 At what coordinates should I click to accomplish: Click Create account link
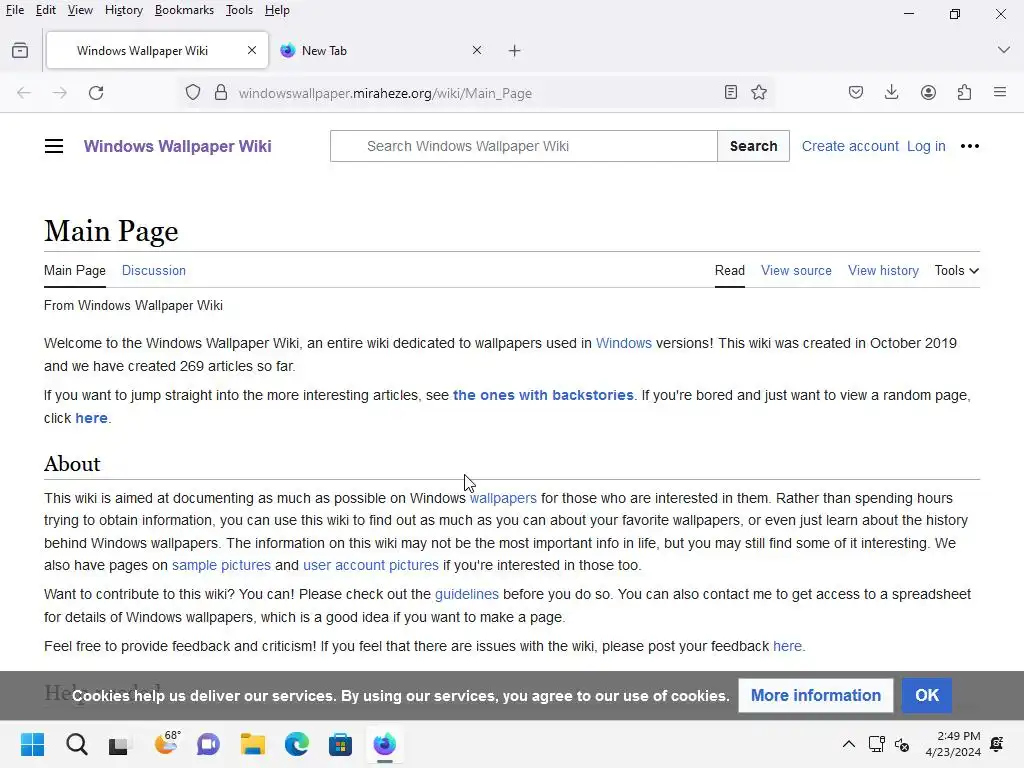[x=850, y=146]
